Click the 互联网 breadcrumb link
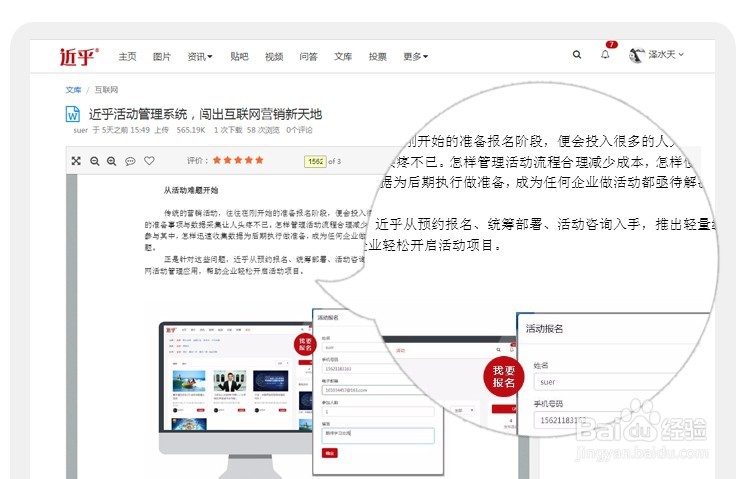 (106, 89)
